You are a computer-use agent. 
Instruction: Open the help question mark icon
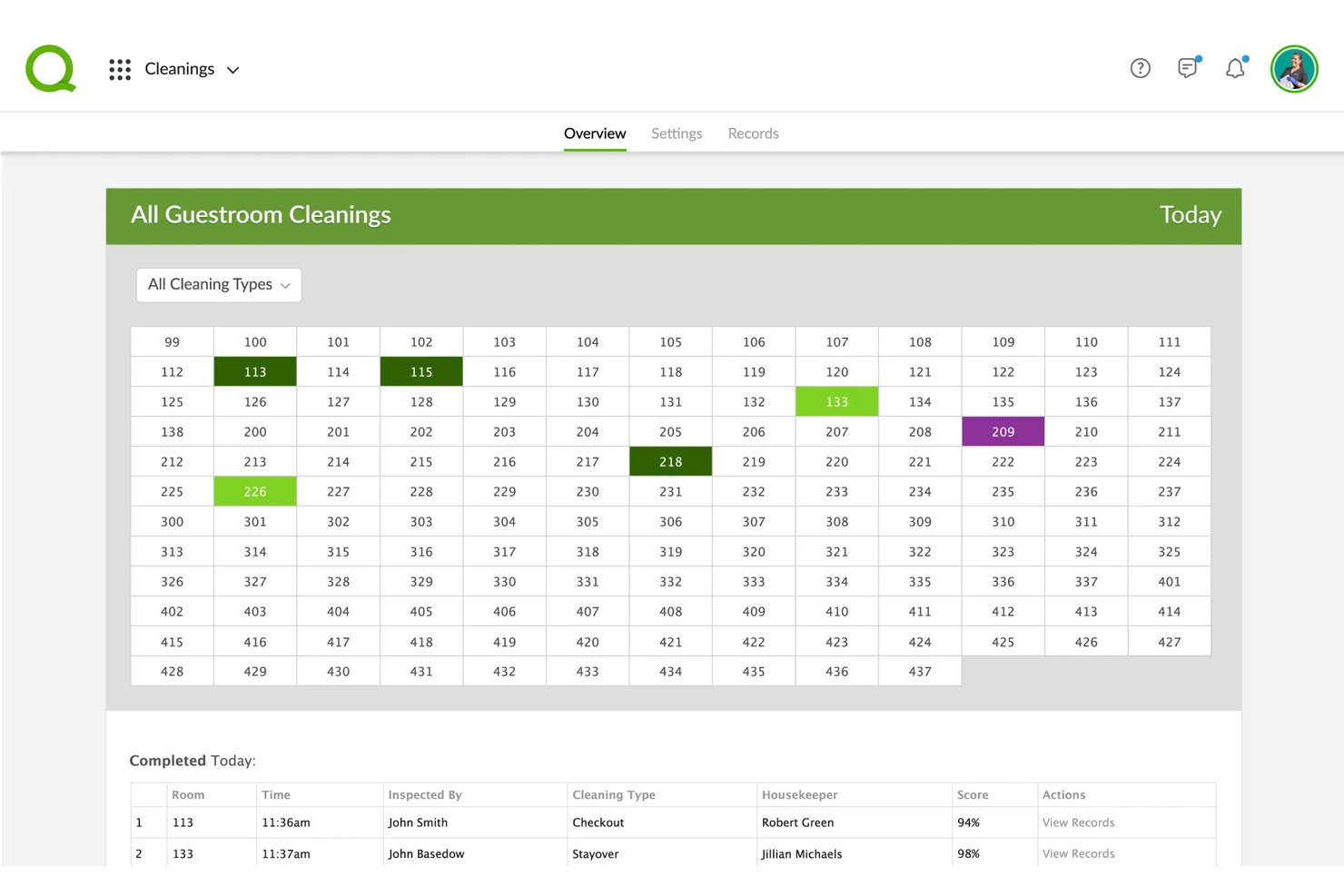(1141, 68)
